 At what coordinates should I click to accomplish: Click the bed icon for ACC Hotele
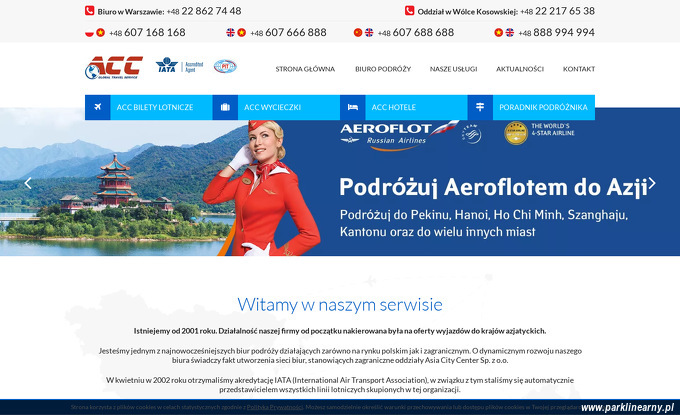353,107
